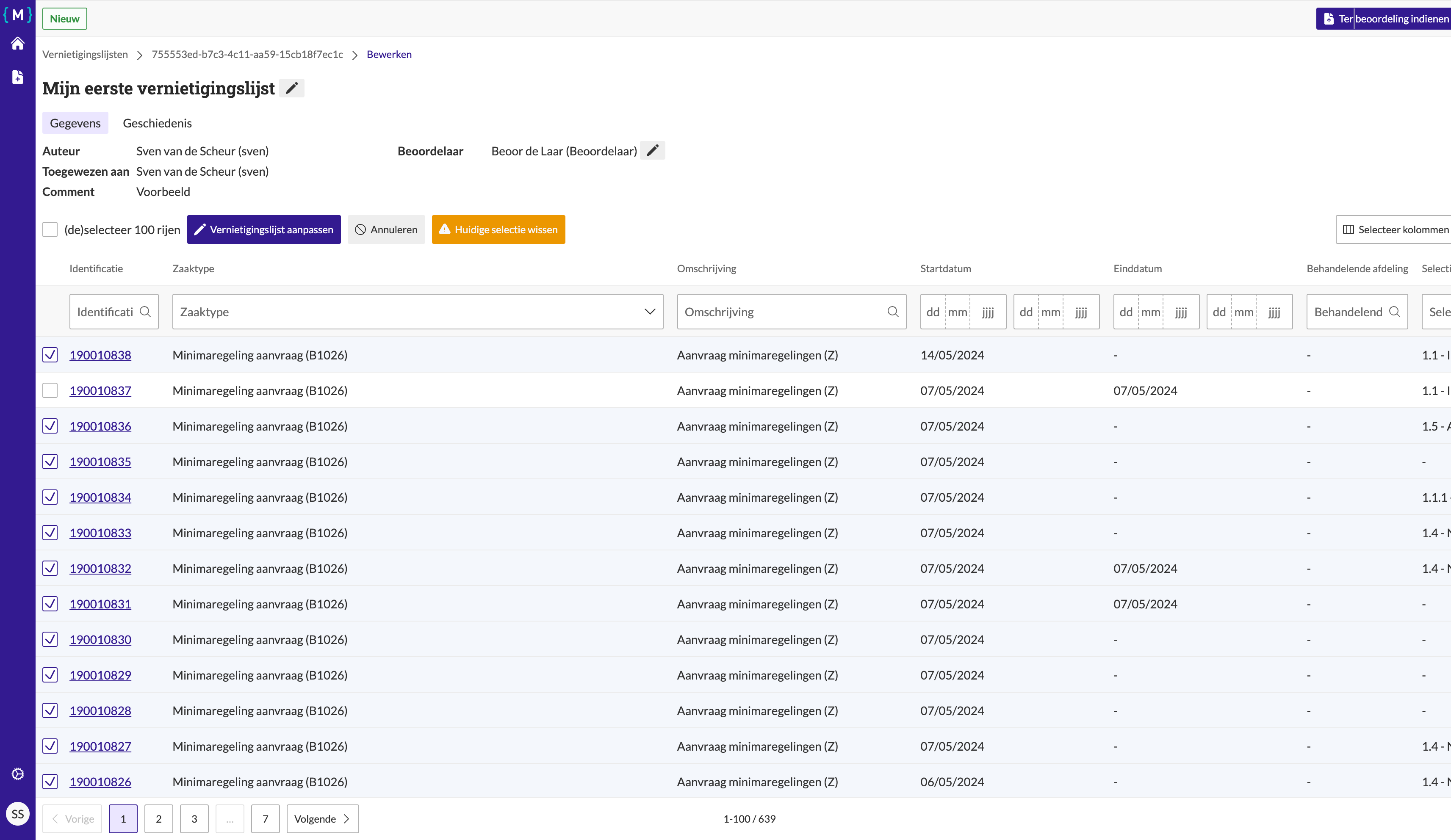The image size is (1451, 840).
Task: Open the list UUID breadcrumb
Action: pos(247,54)
